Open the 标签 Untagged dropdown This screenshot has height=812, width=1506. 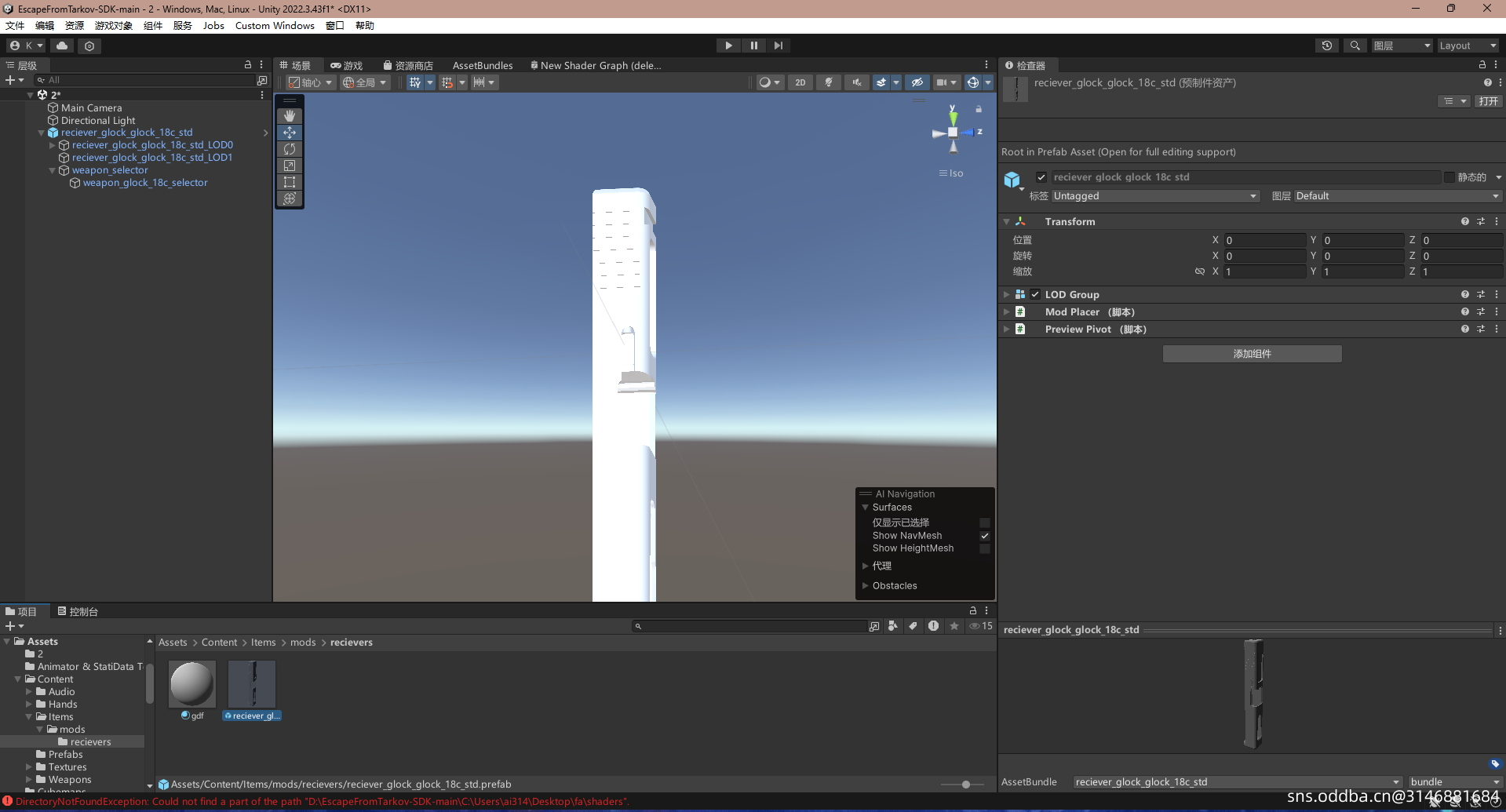(1155, 196)
